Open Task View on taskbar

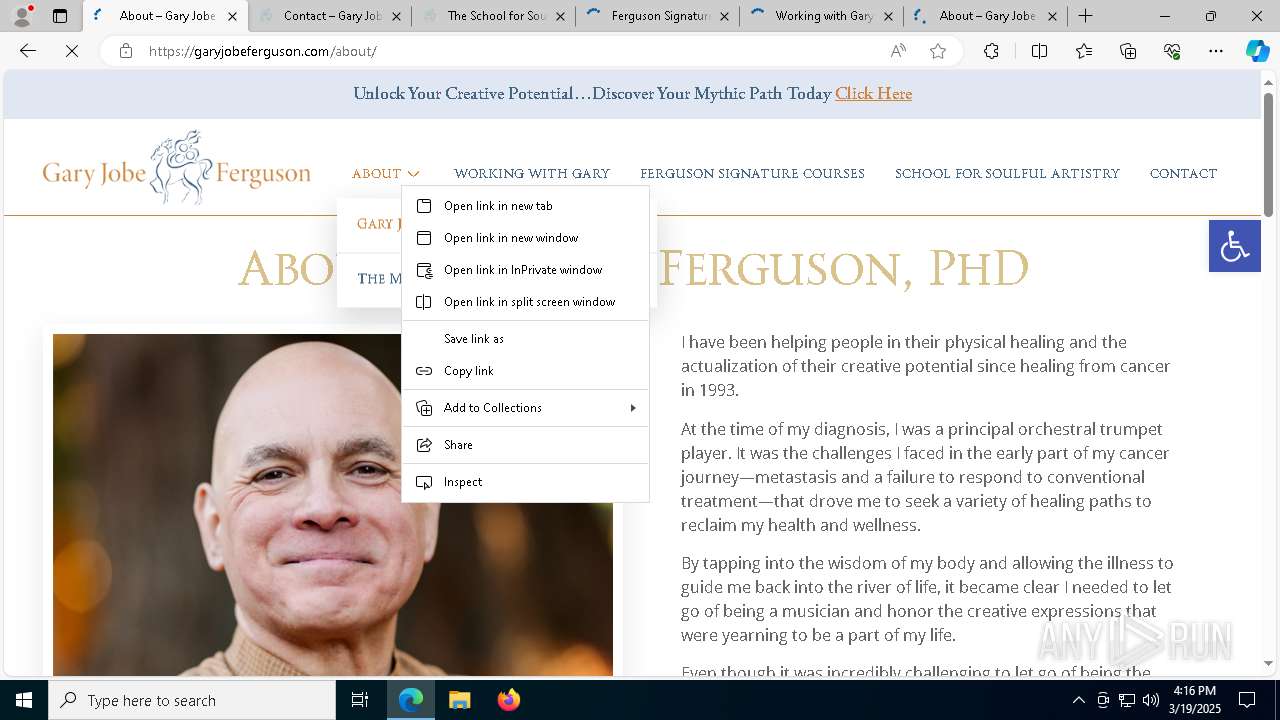pyautogui.click(x=360, y=700)
